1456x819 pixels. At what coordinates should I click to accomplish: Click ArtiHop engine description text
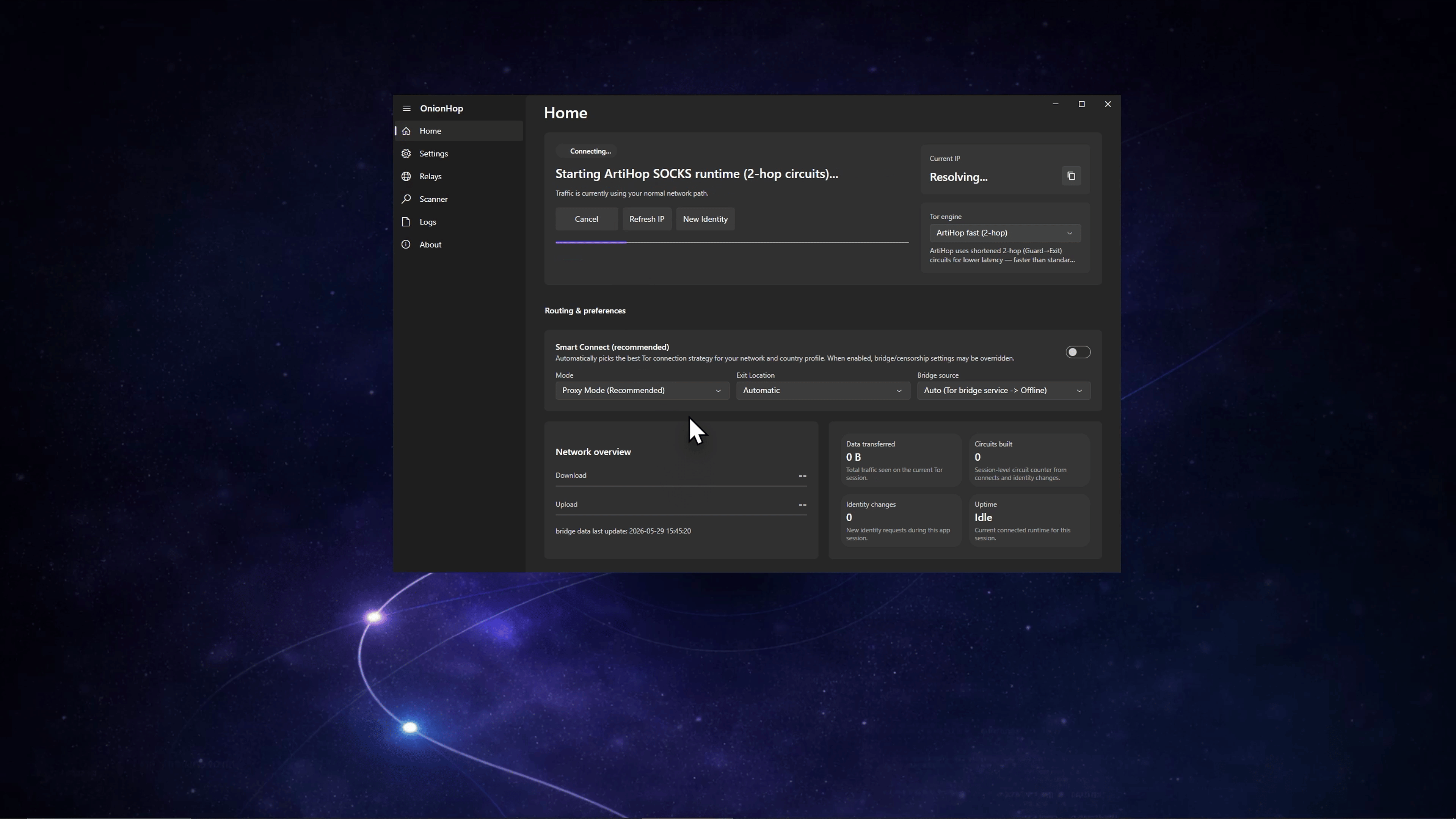(1002, 256)
